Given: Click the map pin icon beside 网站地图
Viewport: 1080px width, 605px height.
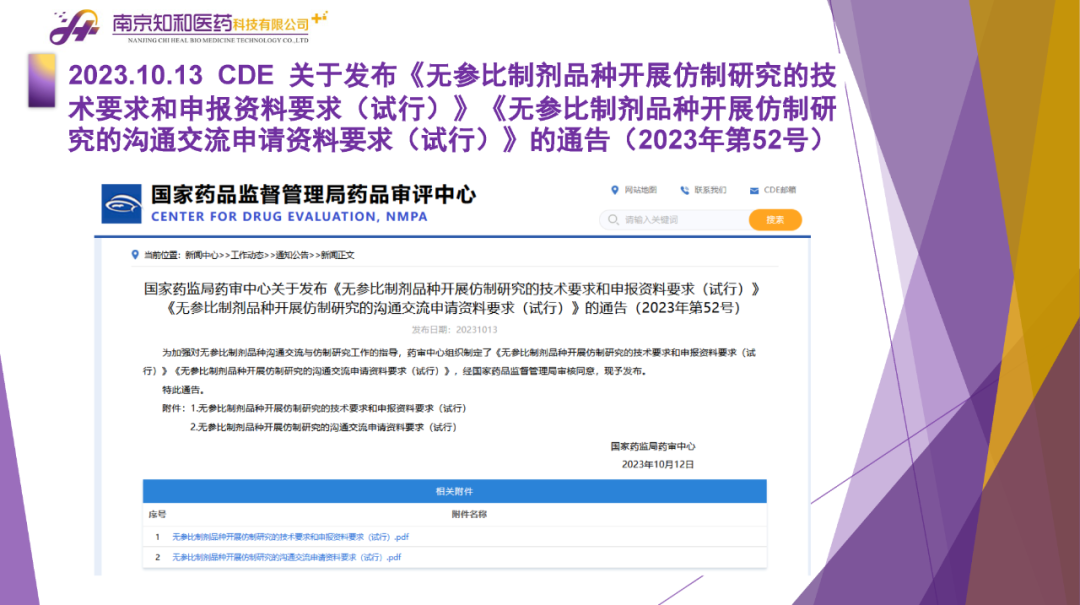Looking at the screenshot, I should tap(614, 190).
